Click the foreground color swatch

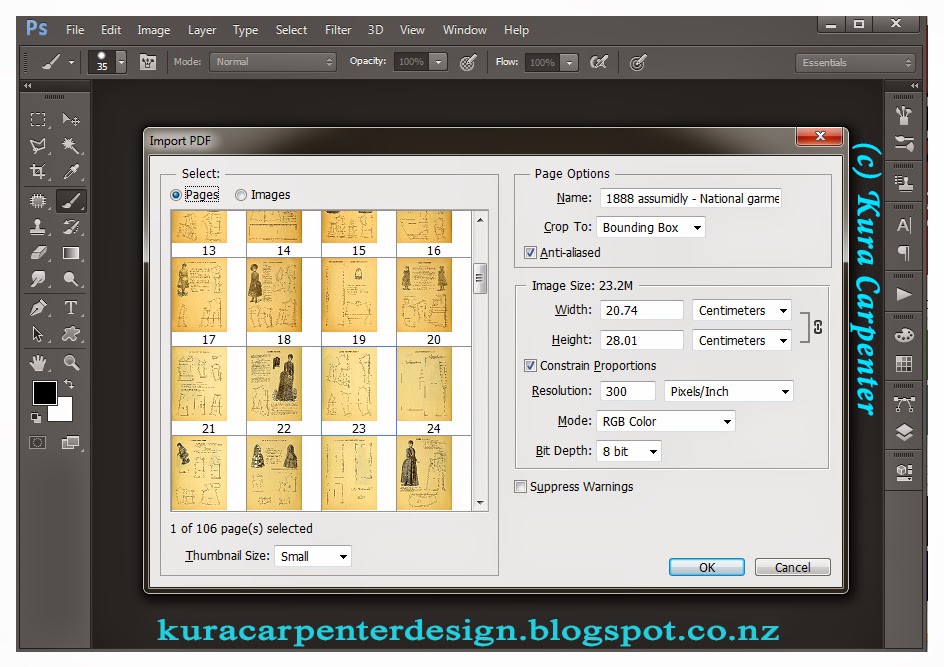43,392
